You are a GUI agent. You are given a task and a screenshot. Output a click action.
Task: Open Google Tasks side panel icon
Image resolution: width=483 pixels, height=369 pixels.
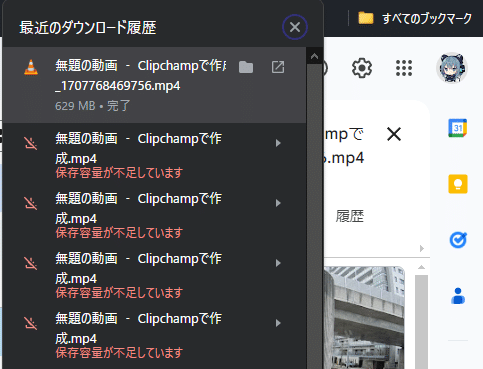point(458,240)
